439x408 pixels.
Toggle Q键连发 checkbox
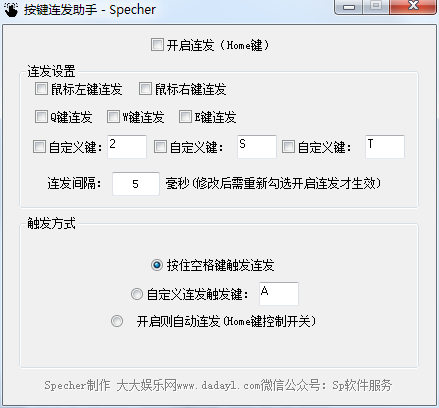41,117
